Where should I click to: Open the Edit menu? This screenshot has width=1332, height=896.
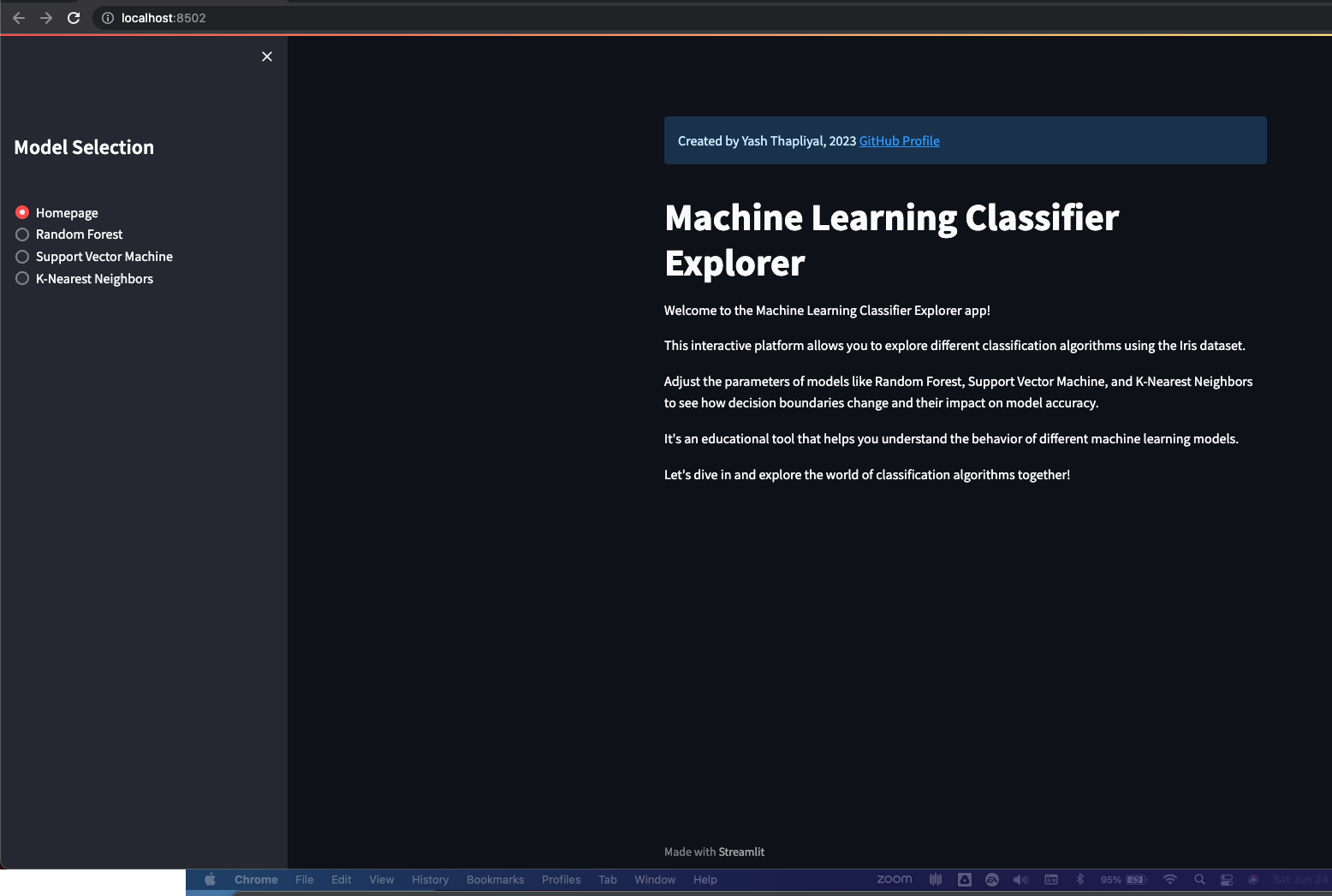click(342, 880)
